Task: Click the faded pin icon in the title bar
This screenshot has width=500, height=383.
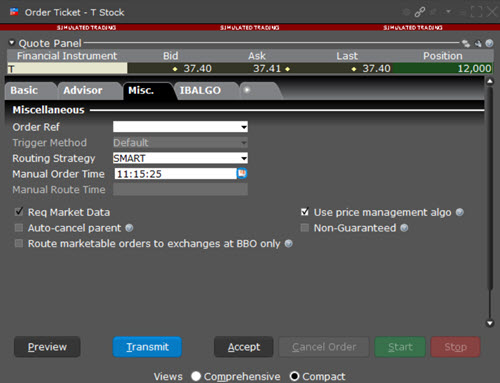Action: click(x=433, y=12)
